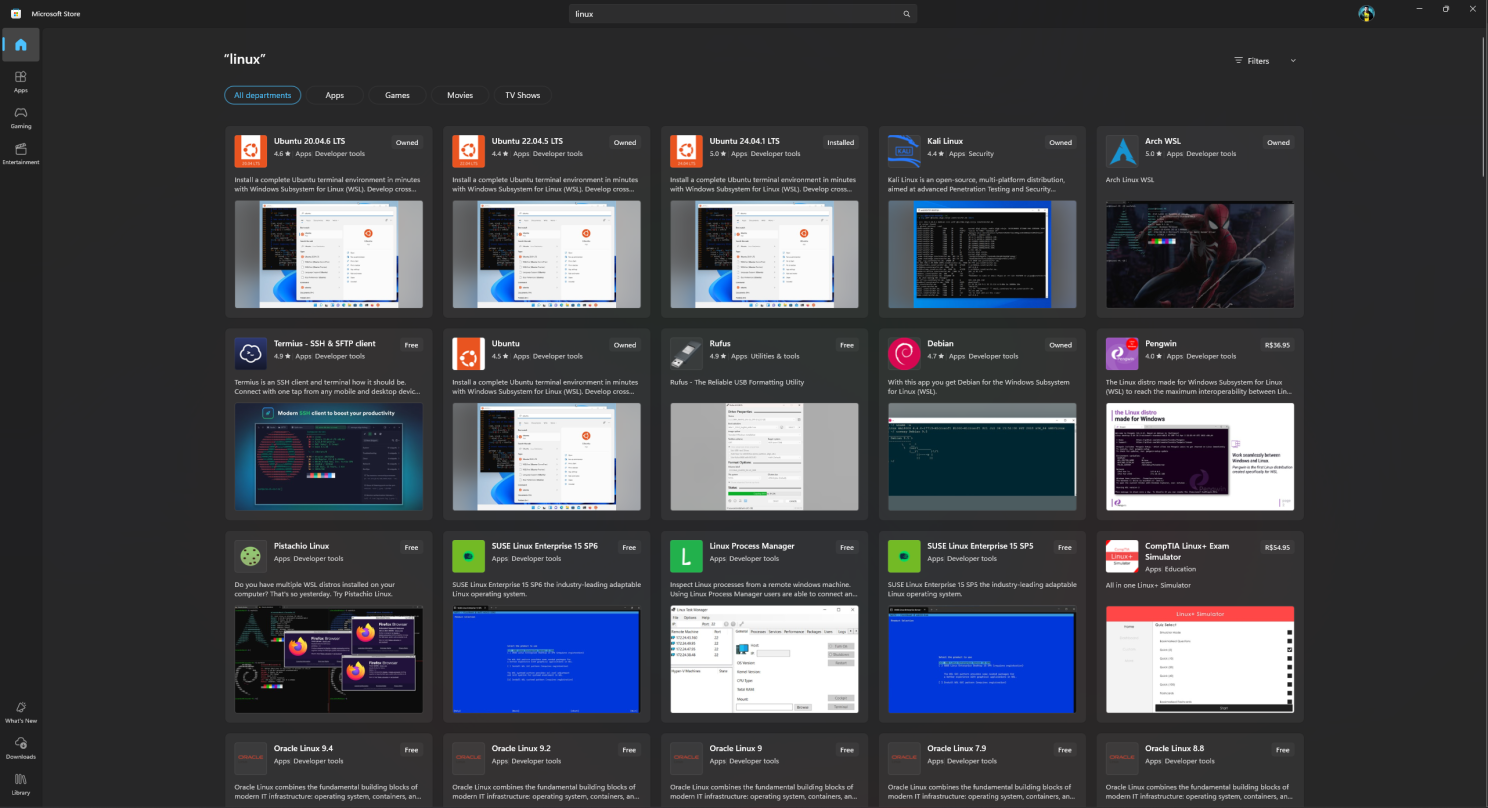The width and height of the screenshot is (1488, 808).
Task: Click the Ubuntu 22.04.5 LTS app icon
Action: pyautogui.click(x=468, y=151)
